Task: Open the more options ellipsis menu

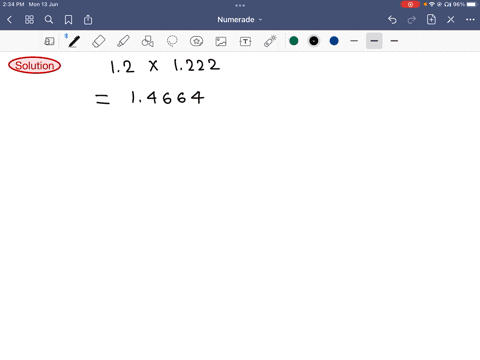Action: 470,20
